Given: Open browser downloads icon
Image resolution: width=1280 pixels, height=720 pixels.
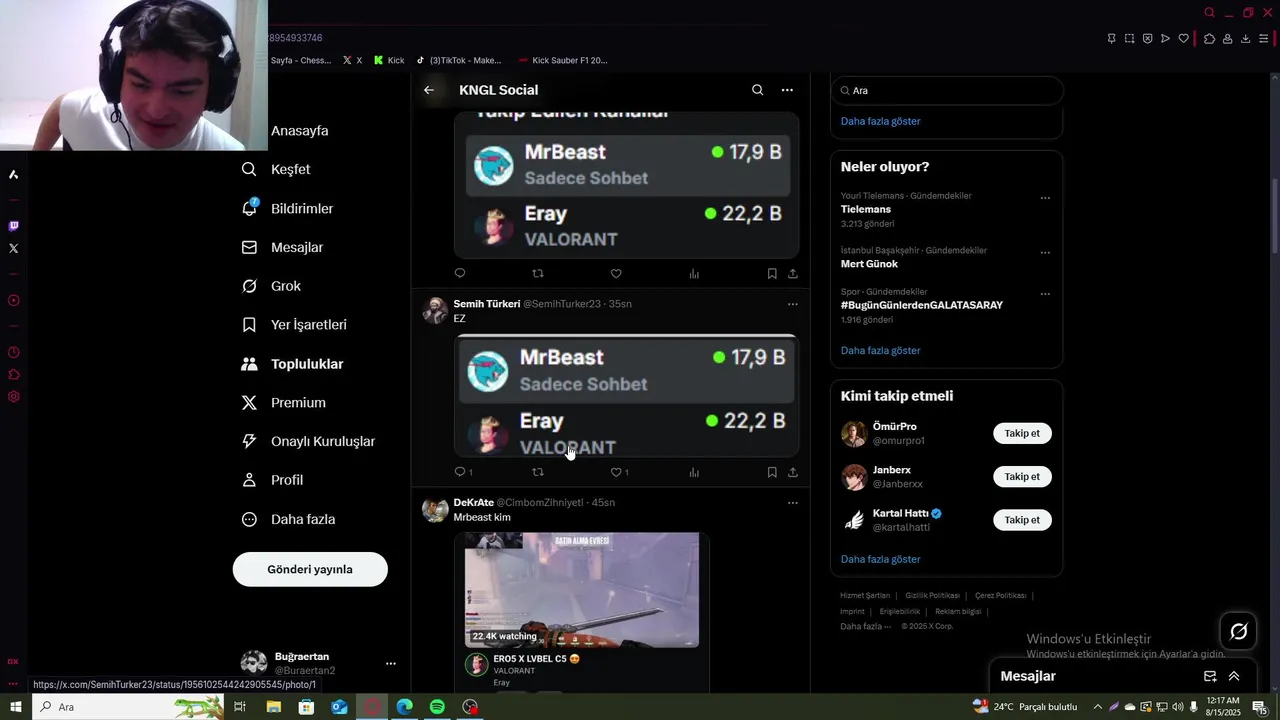Looking at the screenshot, I should click(1245, 39).
